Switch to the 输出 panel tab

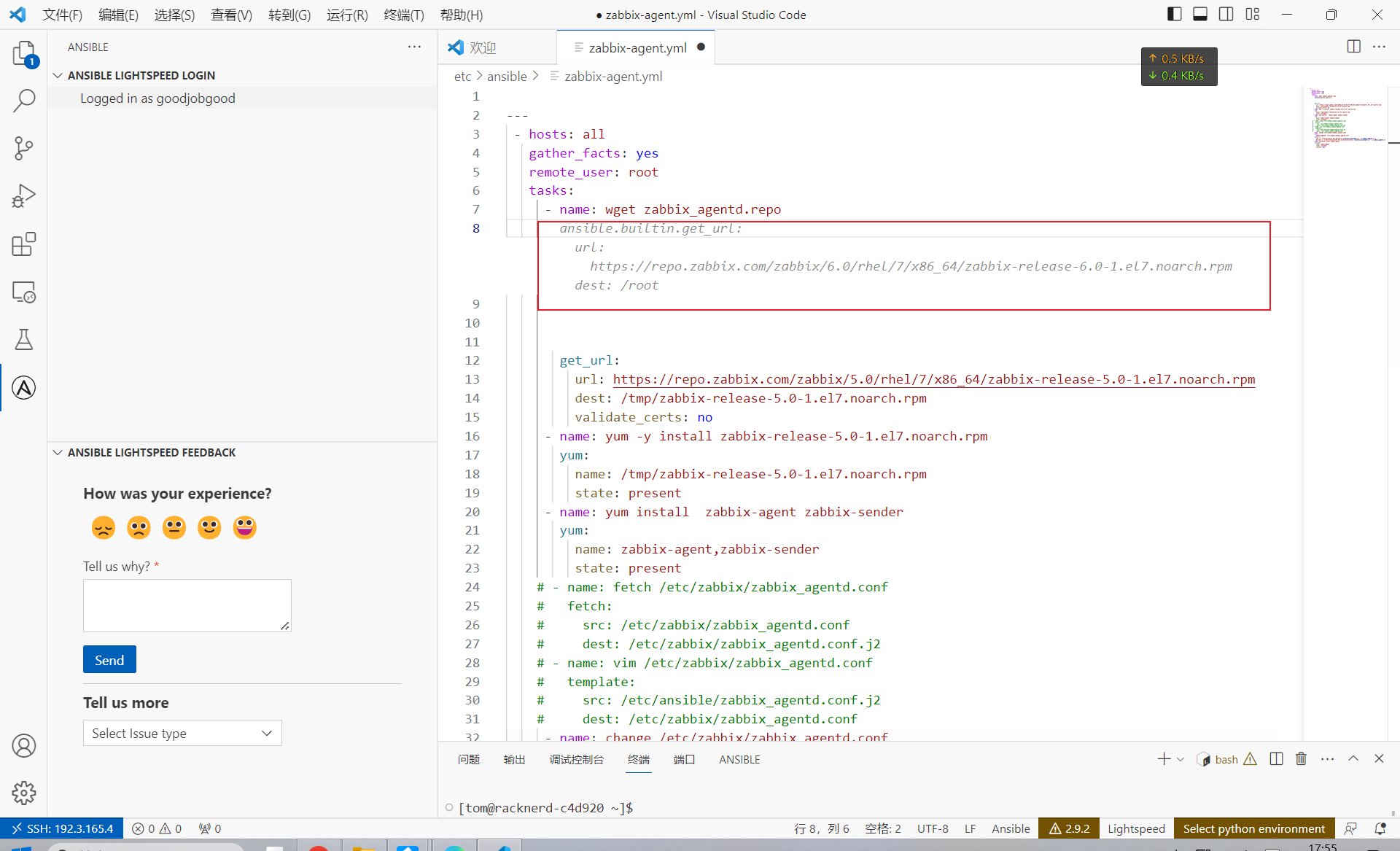coord(514,759)
